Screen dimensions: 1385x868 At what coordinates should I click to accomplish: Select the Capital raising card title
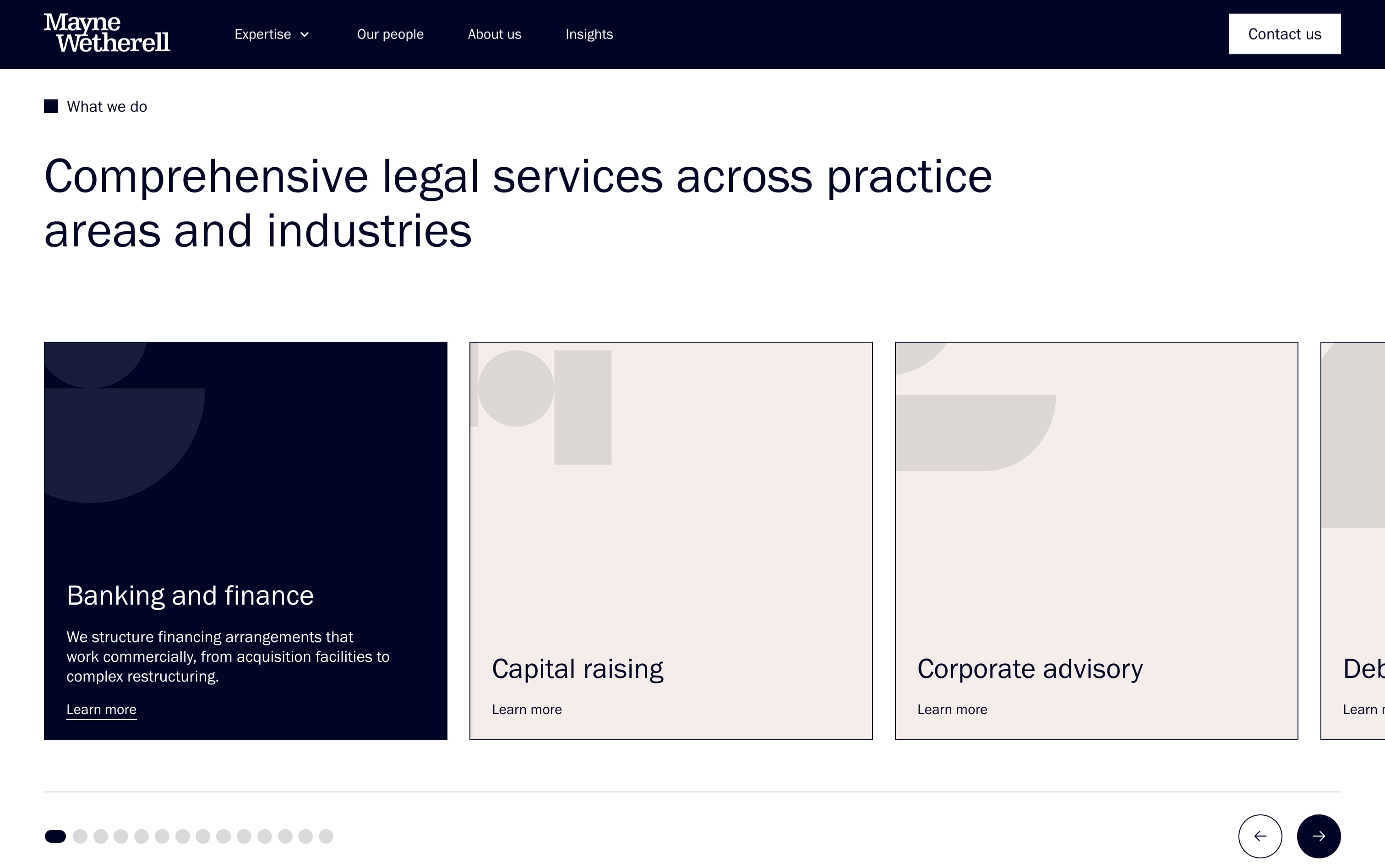coord(578,669)
